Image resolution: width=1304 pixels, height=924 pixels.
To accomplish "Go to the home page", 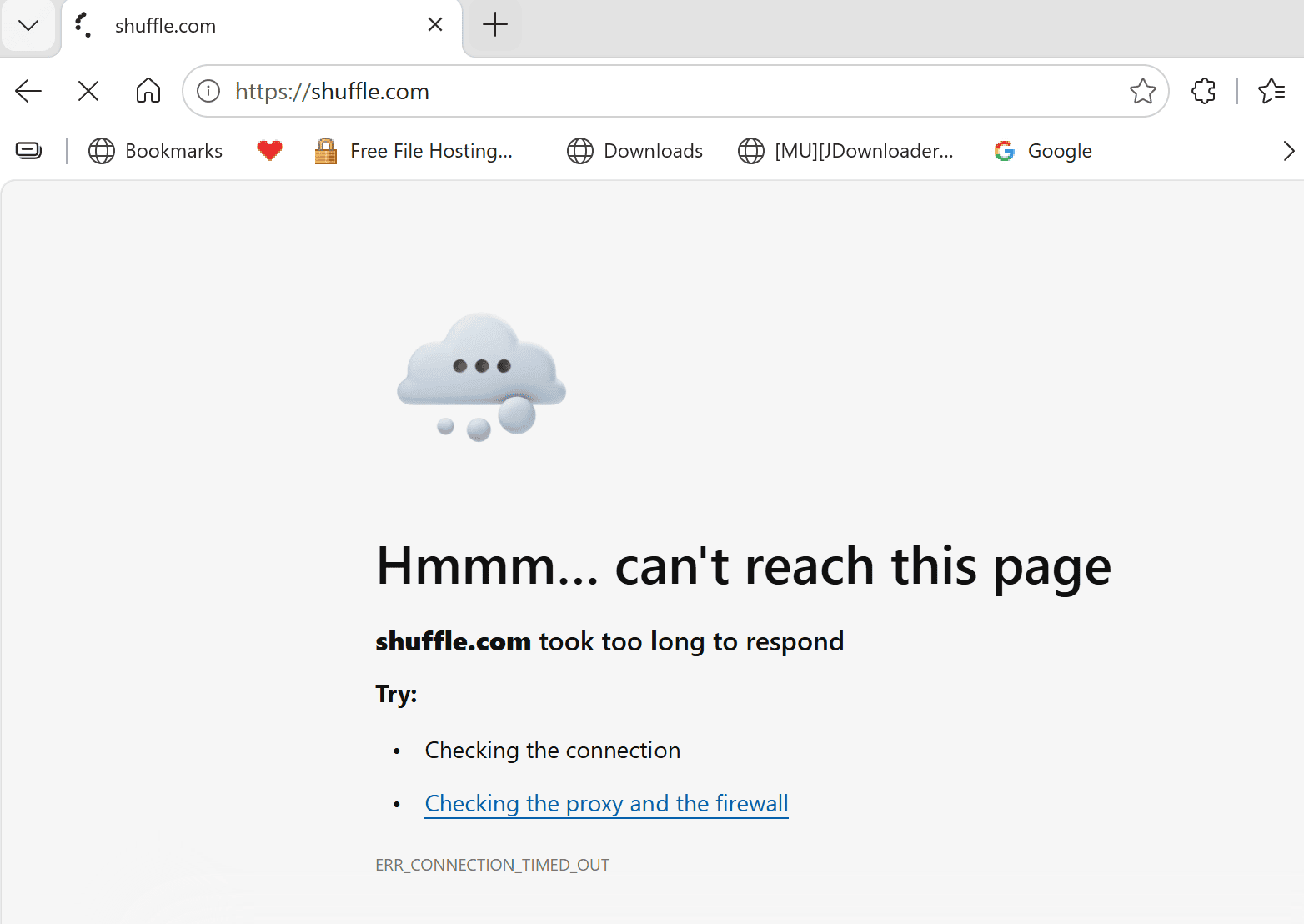I will coord(148,91).
